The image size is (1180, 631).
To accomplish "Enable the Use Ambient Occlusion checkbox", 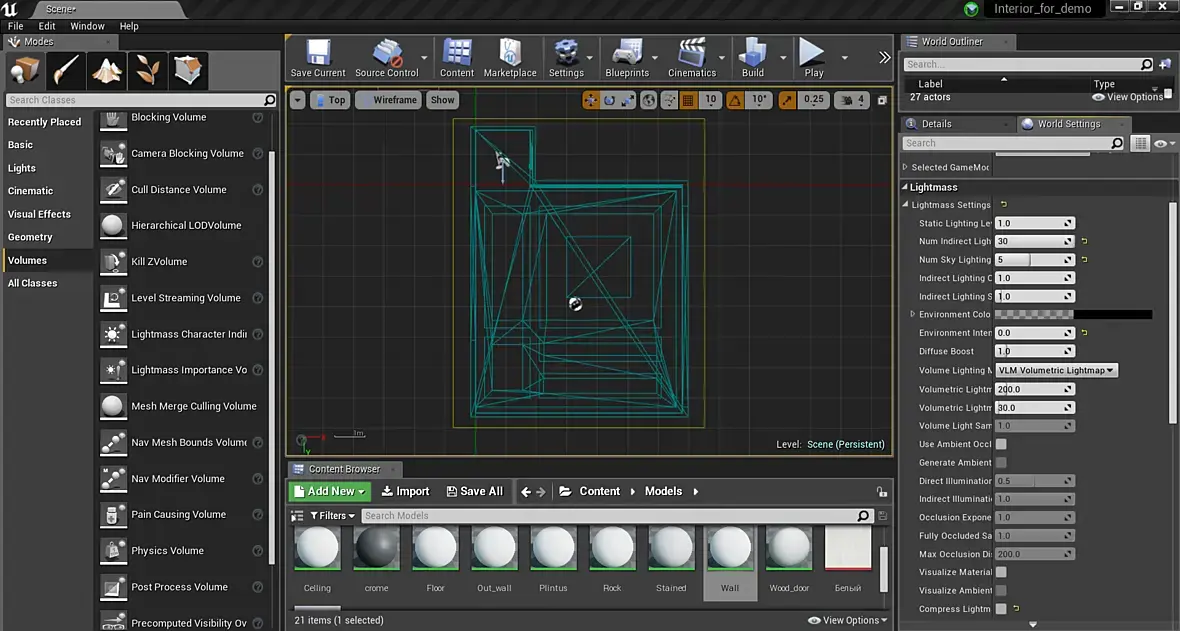I will click(x=1001, y=444).
